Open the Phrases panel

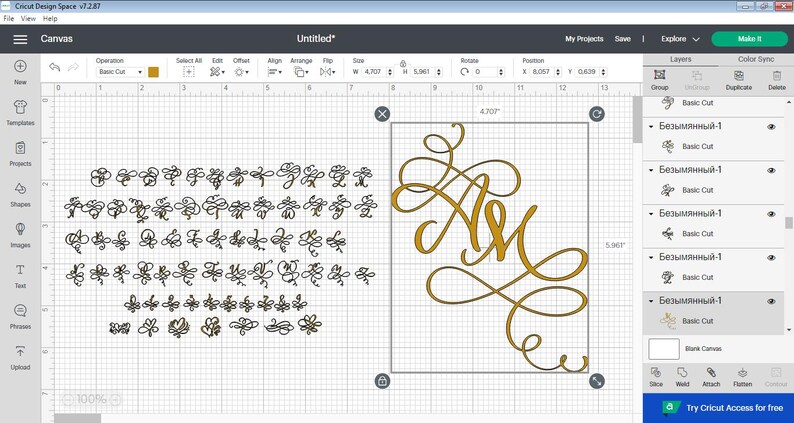point(20,316)
